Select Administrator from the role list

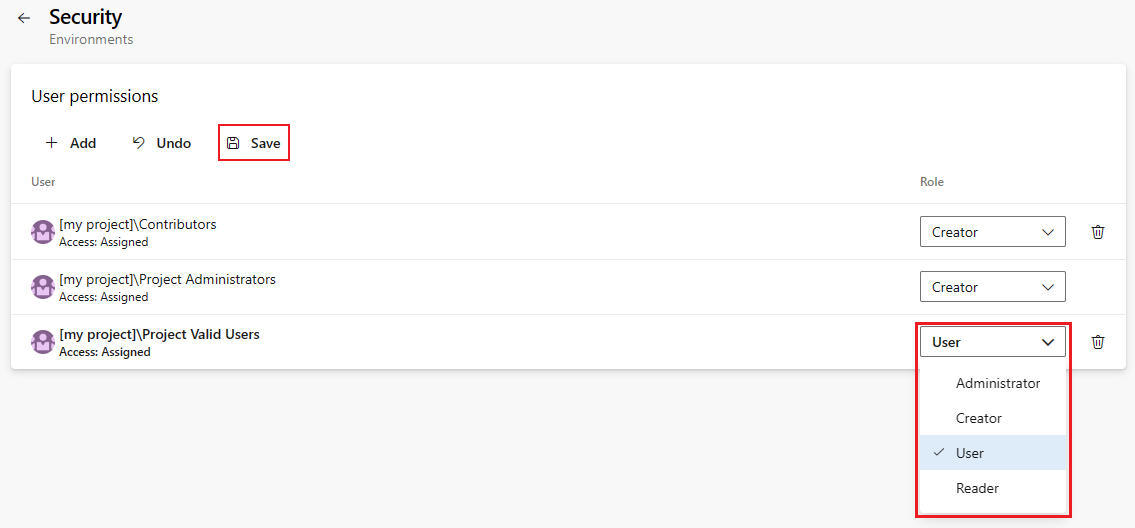[997, 383]
